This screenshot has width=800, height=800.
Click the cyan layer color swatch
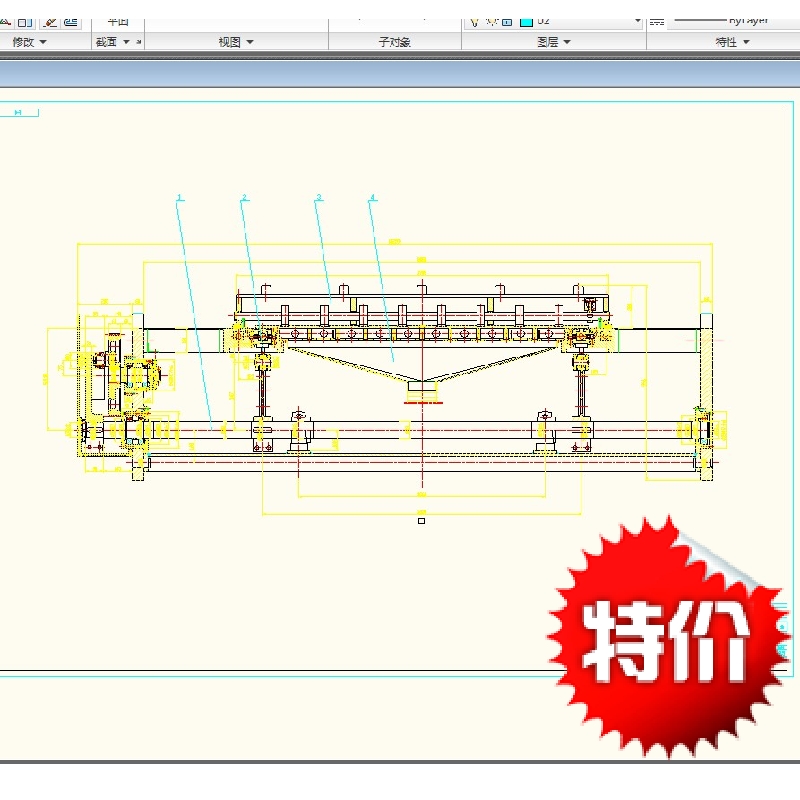(x=526, y=22)
